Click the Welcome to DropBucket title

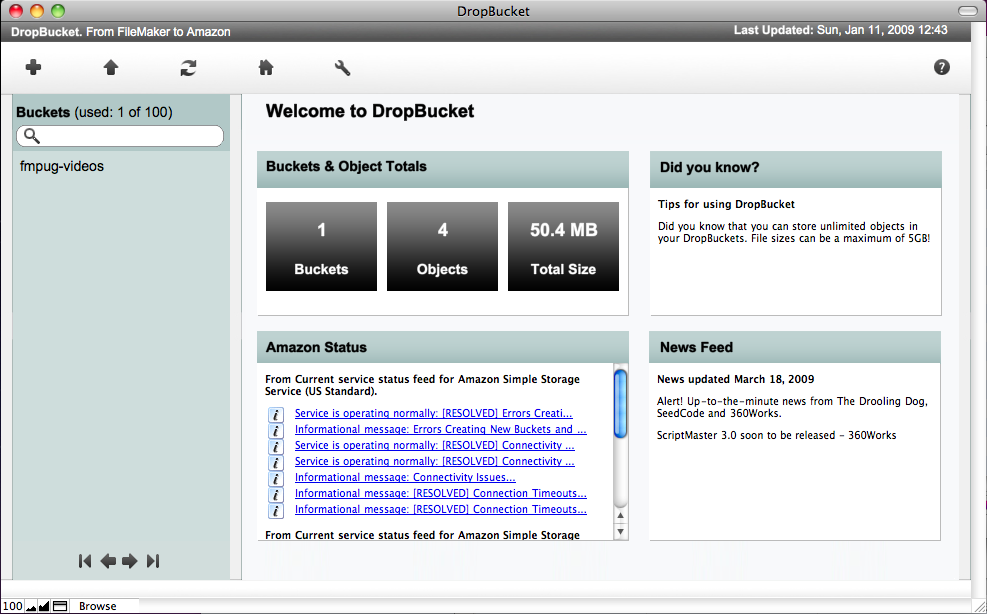[370, 111]
